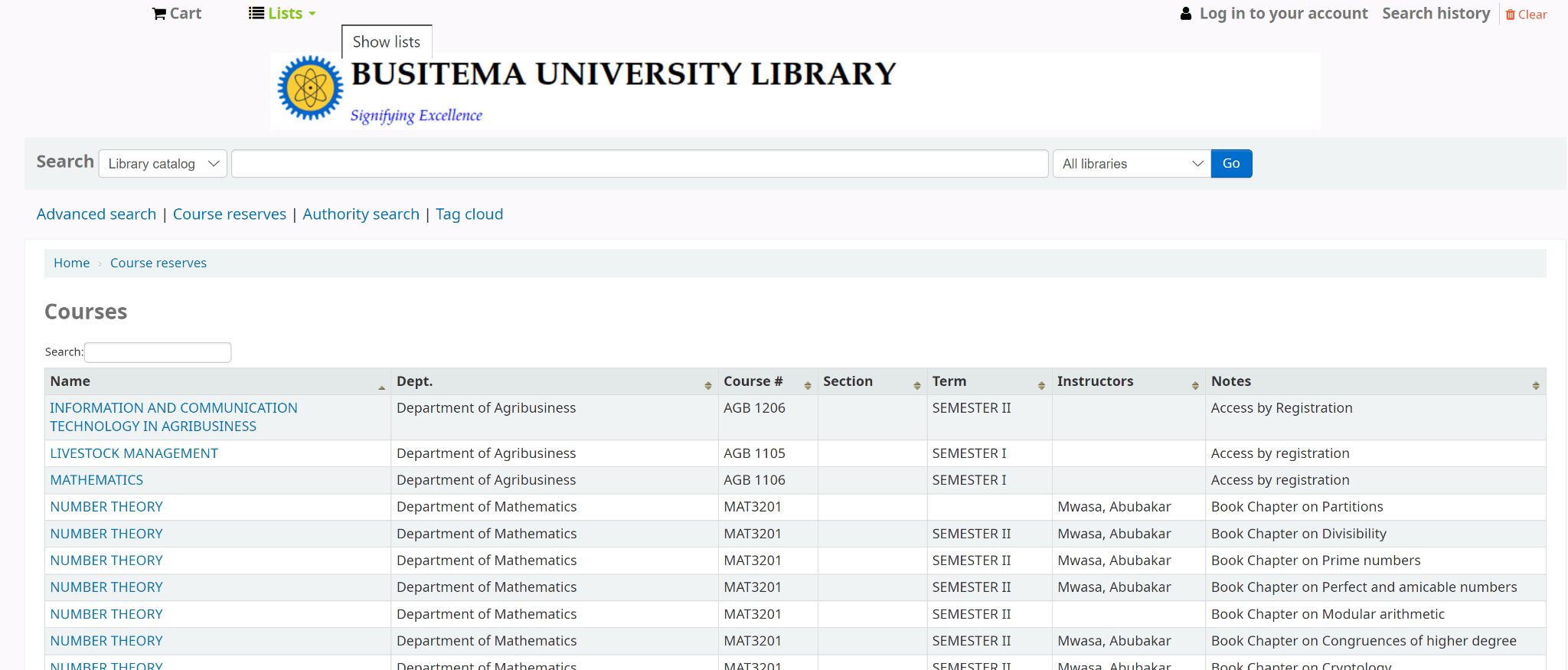Open the Advanced search link
This screenshot has height=670, width=1568.
[x=96, y=214]
